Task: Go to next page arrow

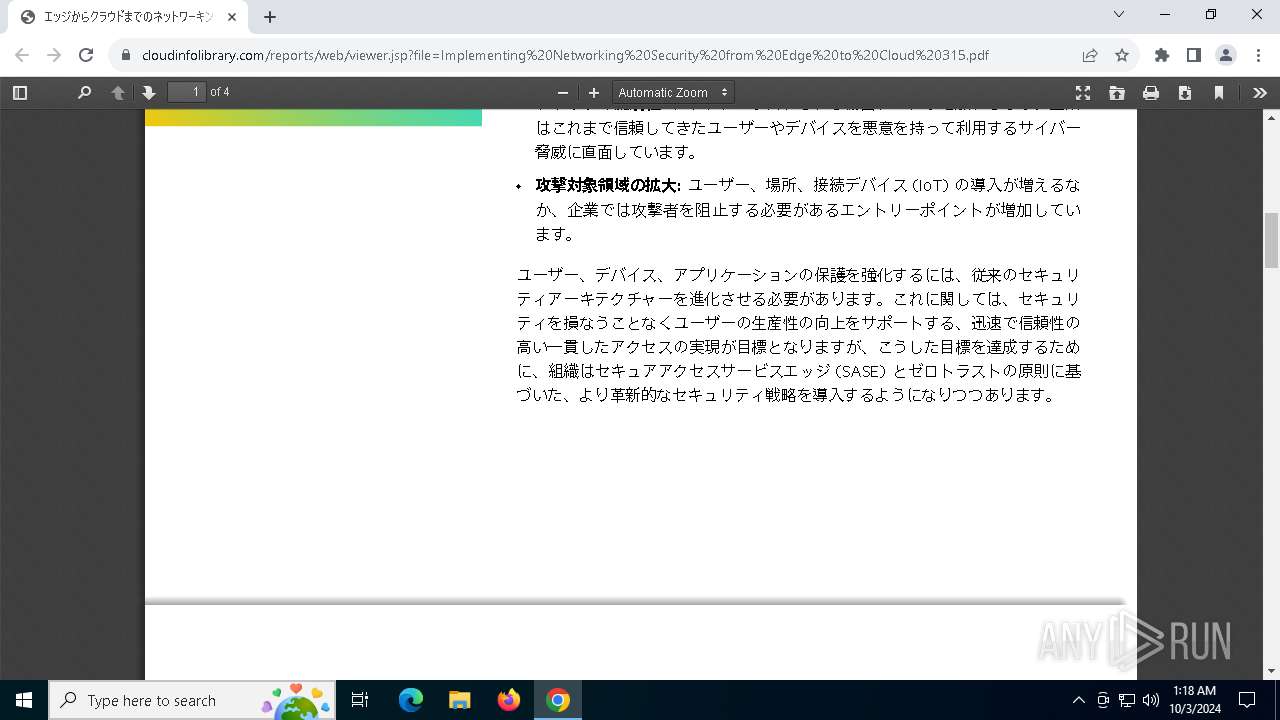Action: (149, 92)
